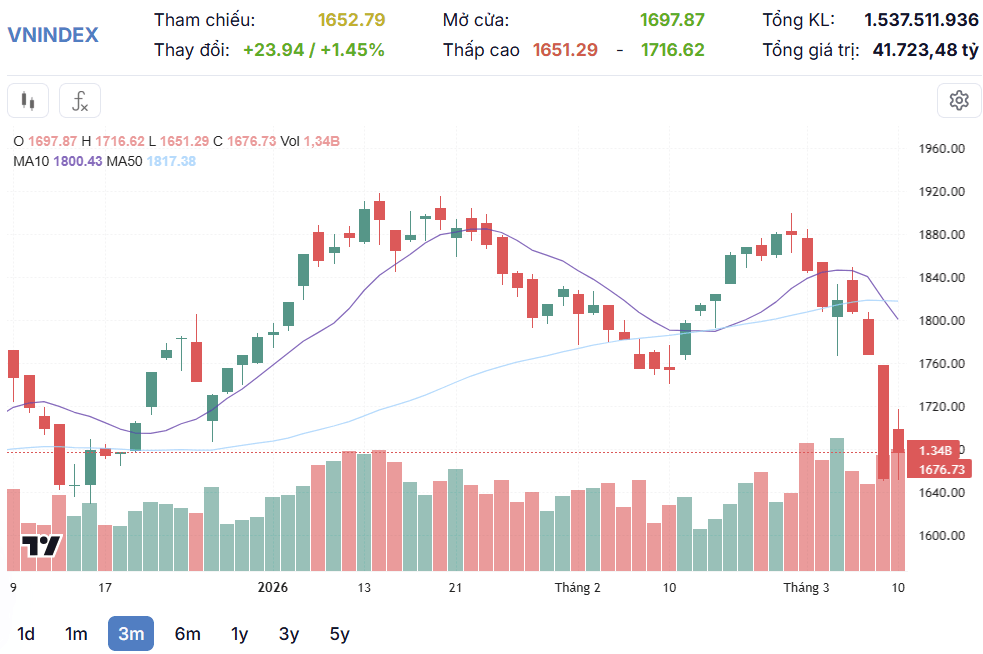This screenshot has height=654, width=983.
Task: Click the TradingView logo on the chart
Action: (41, 546)
